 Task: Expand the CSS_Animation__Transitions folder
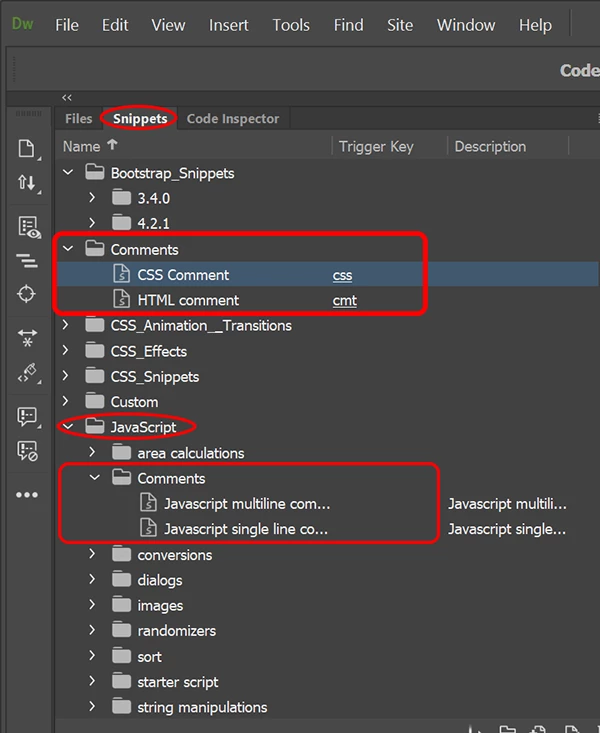click(65, 325)
